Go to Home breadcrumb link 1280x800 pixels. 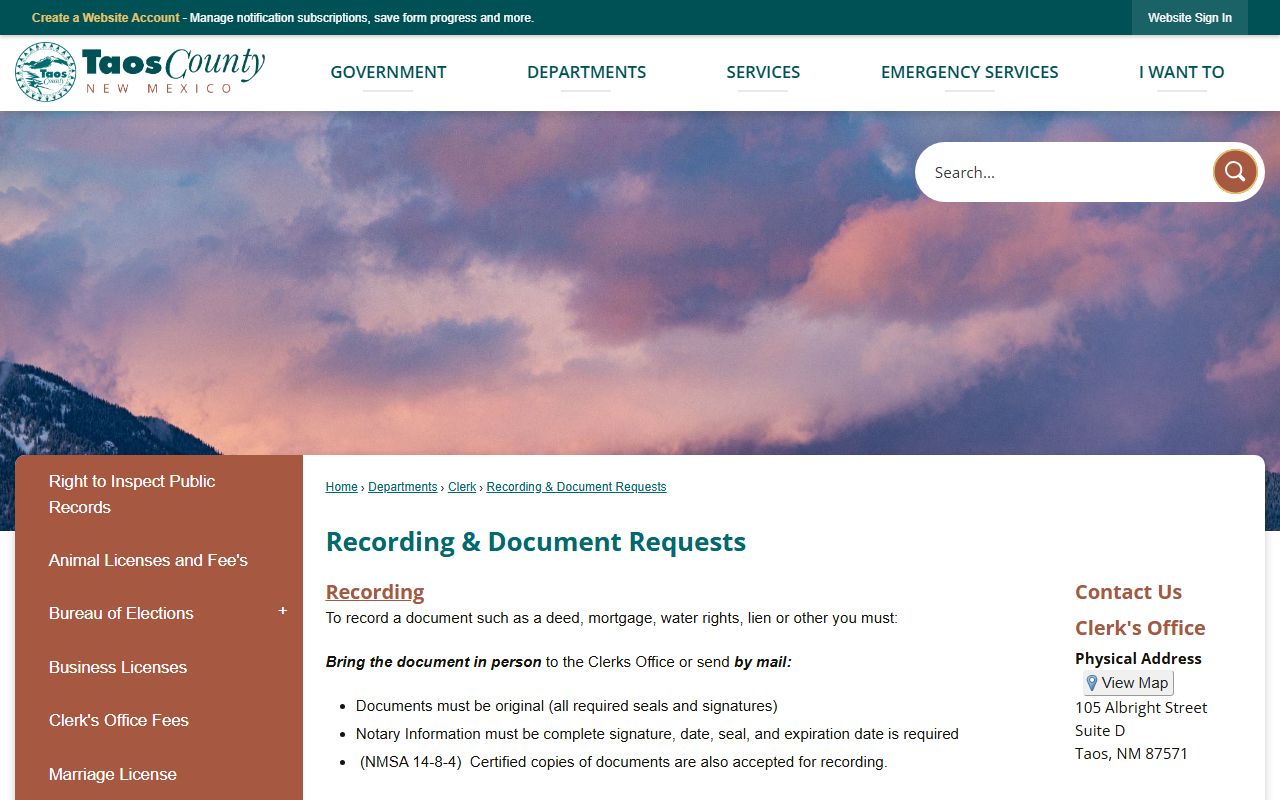coord(341,487)
